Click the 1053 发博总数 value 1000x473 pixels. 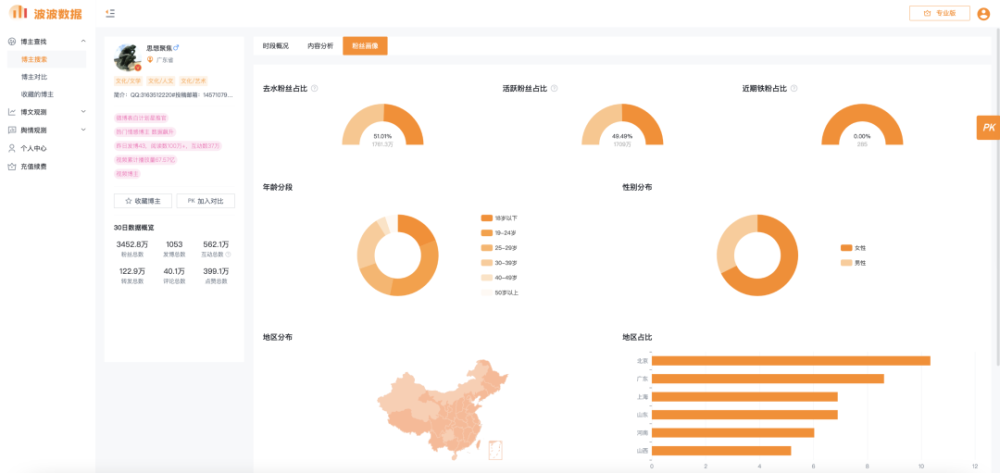[x=174, y=244]
